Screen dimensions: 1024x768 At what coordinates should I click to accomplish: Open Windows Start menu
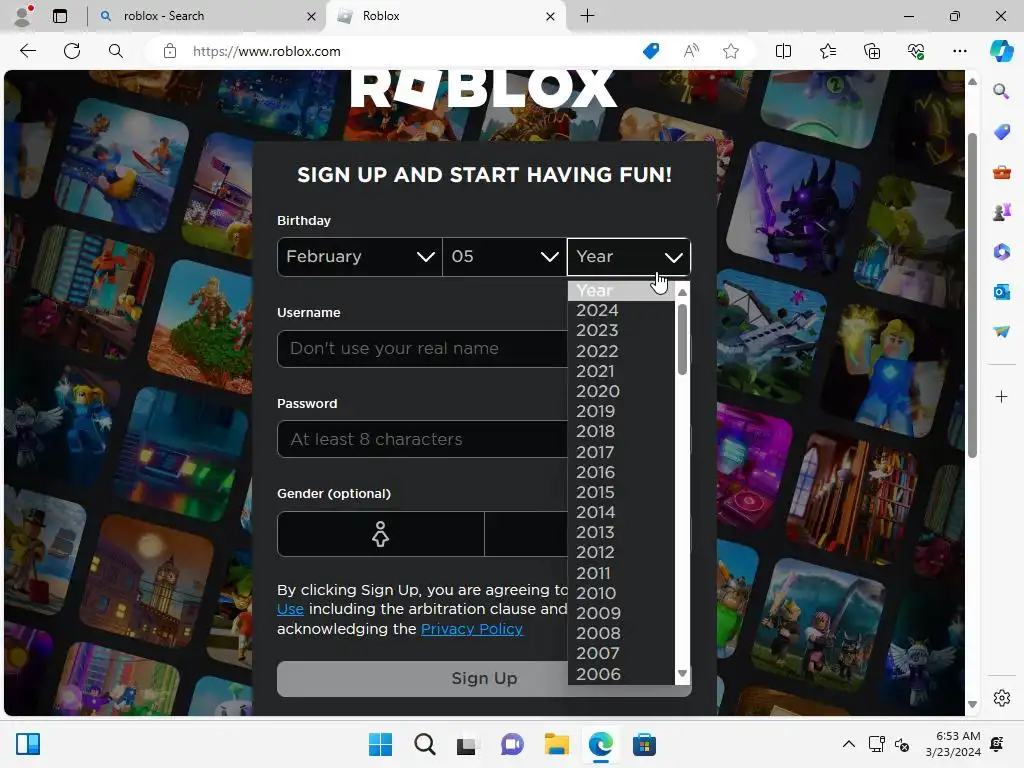381,744
